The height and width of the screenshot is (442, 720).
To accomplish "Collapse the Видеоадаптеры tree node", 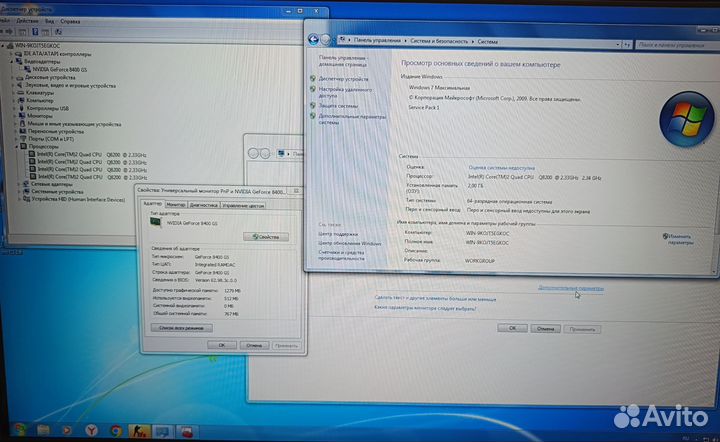I will click(x=11, y=61).
